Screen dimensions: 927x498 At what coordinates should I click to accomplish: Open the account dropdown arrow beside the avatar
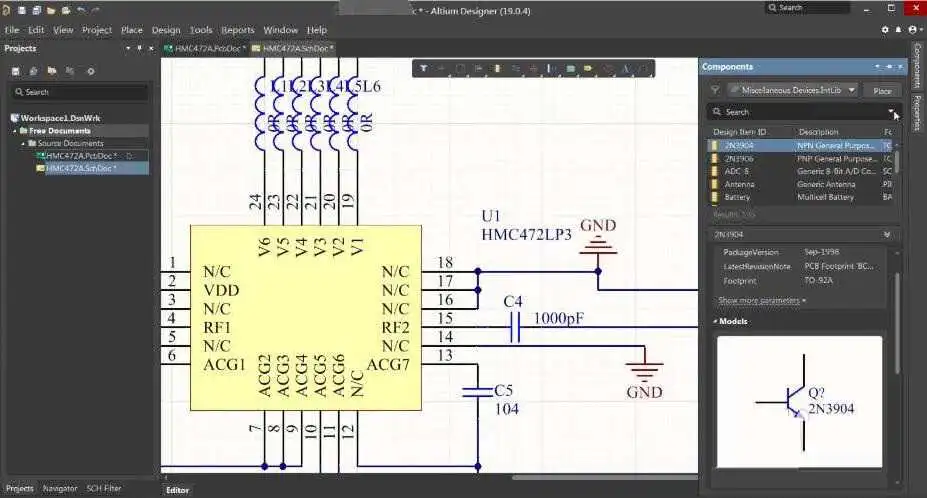click(x=922, y=30)
